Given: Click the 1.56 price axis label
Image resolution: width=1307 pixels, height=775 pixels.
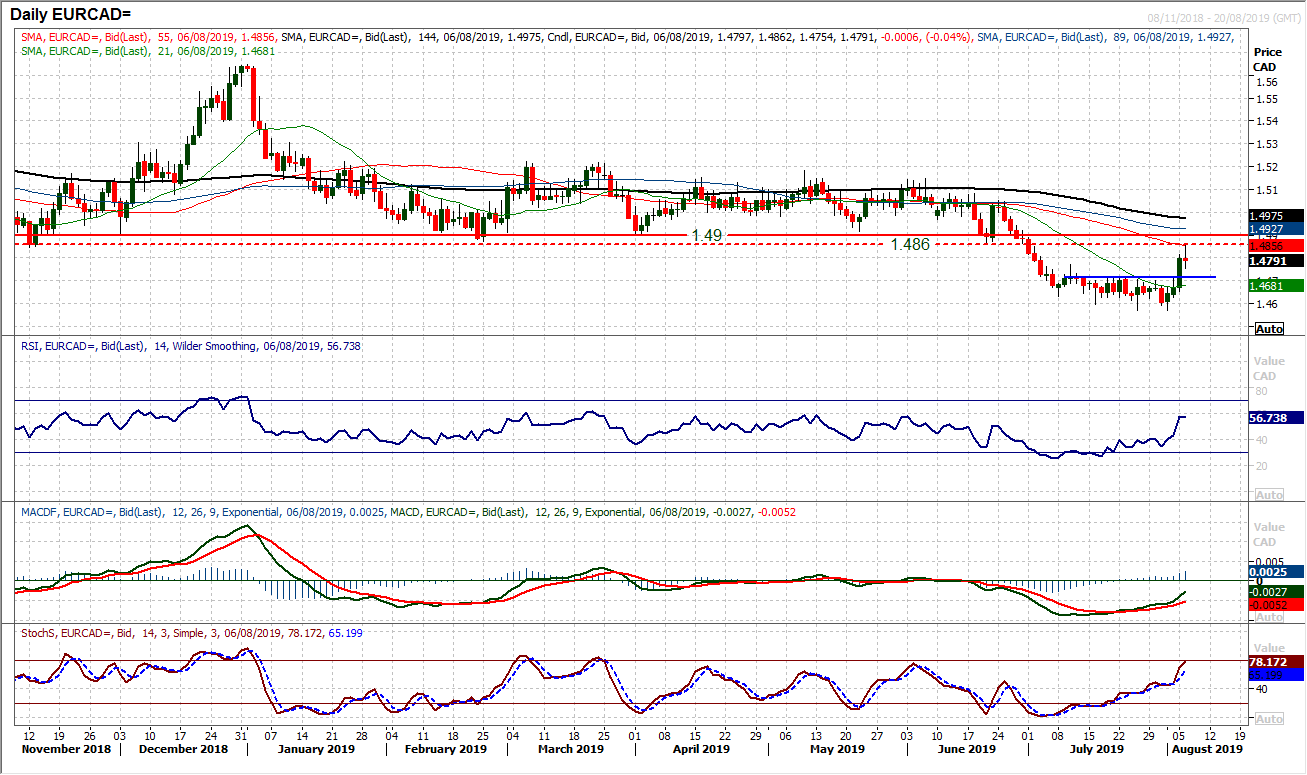Looking at the screenshot, I should pyautogui.click(x=1265, y=81).
